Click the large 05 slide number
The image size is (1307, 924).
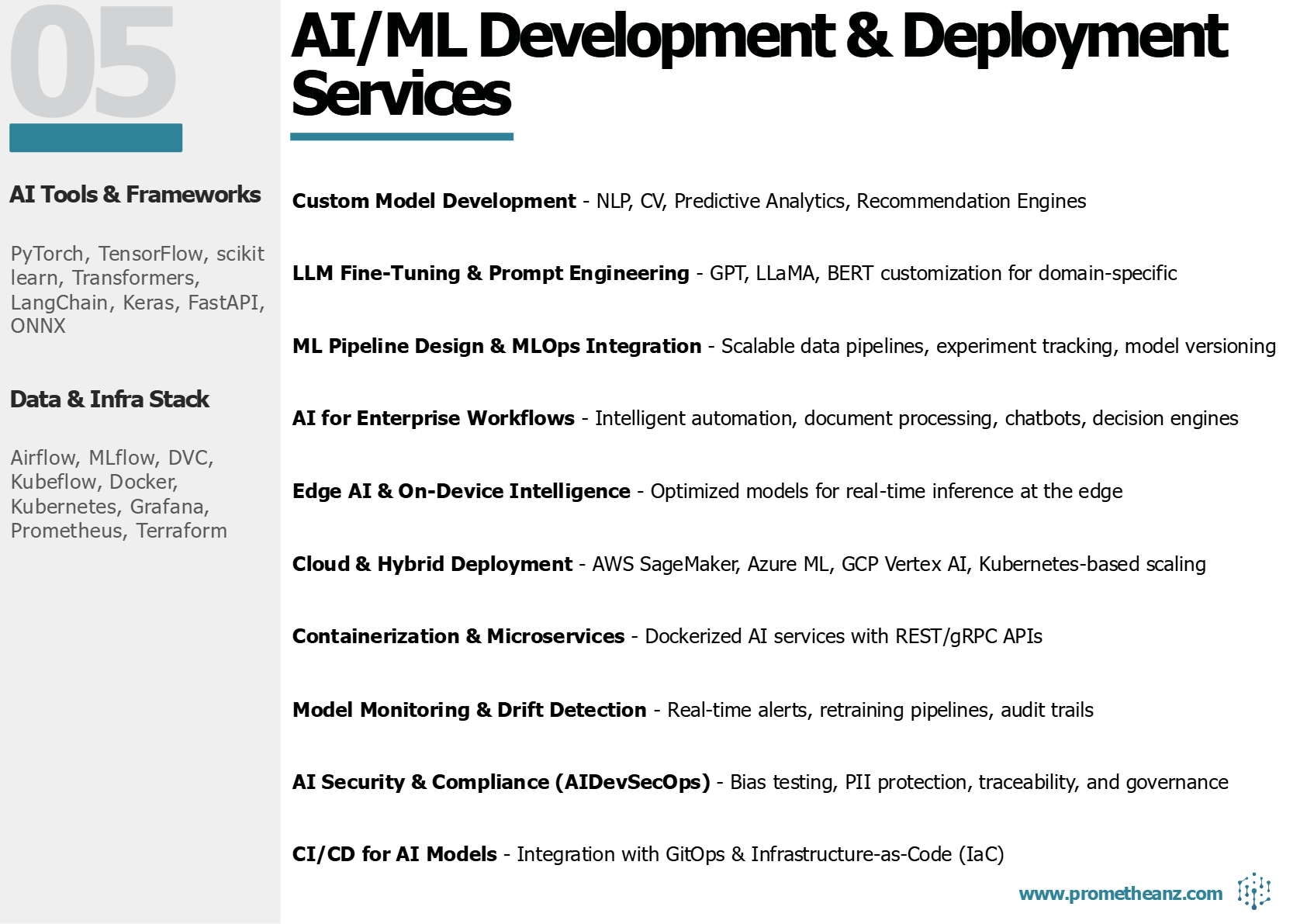pyautogui.click(x=93, y=64)
